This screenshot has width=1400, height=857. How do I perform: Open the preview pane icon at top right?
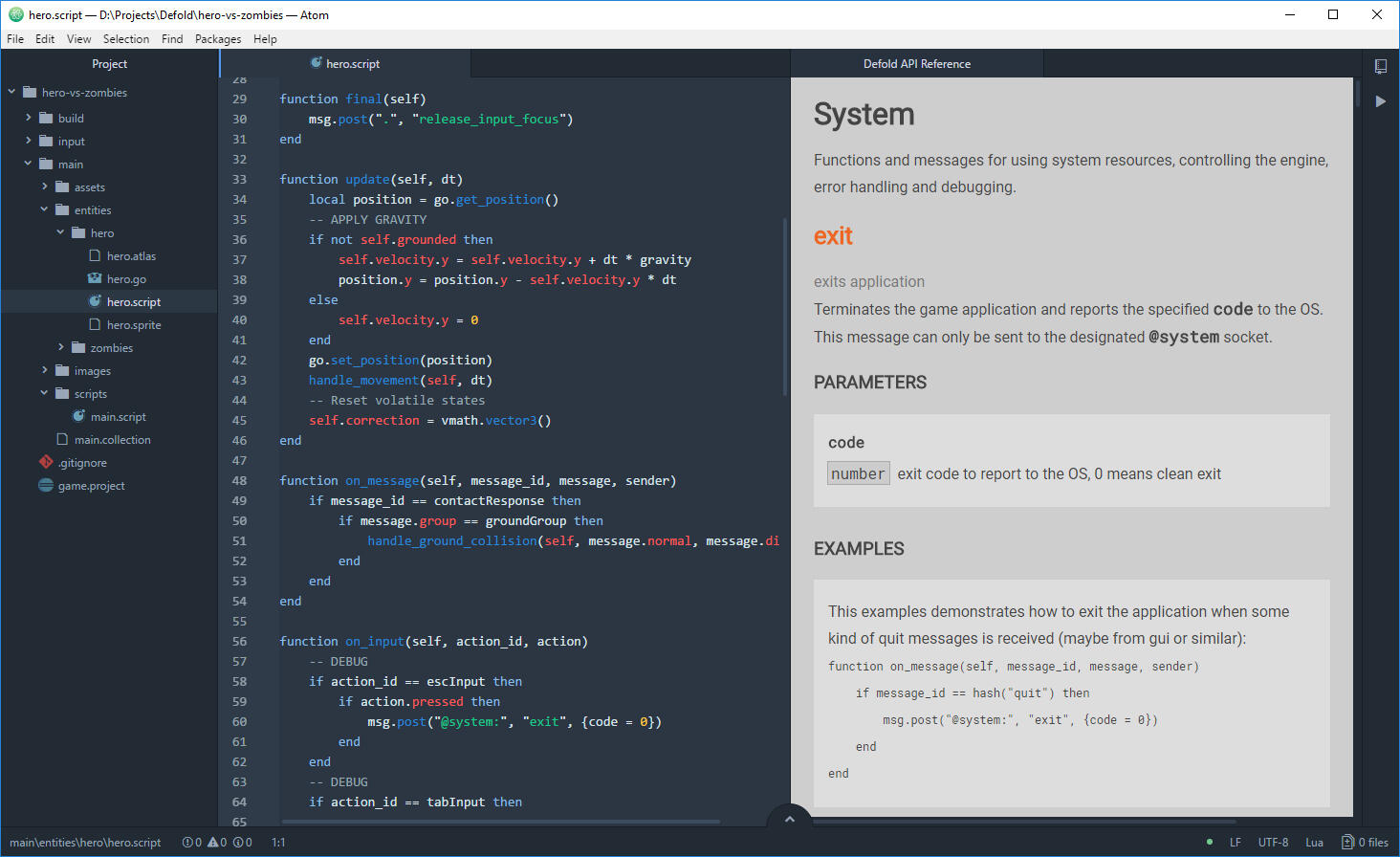tap(1380, 65)
